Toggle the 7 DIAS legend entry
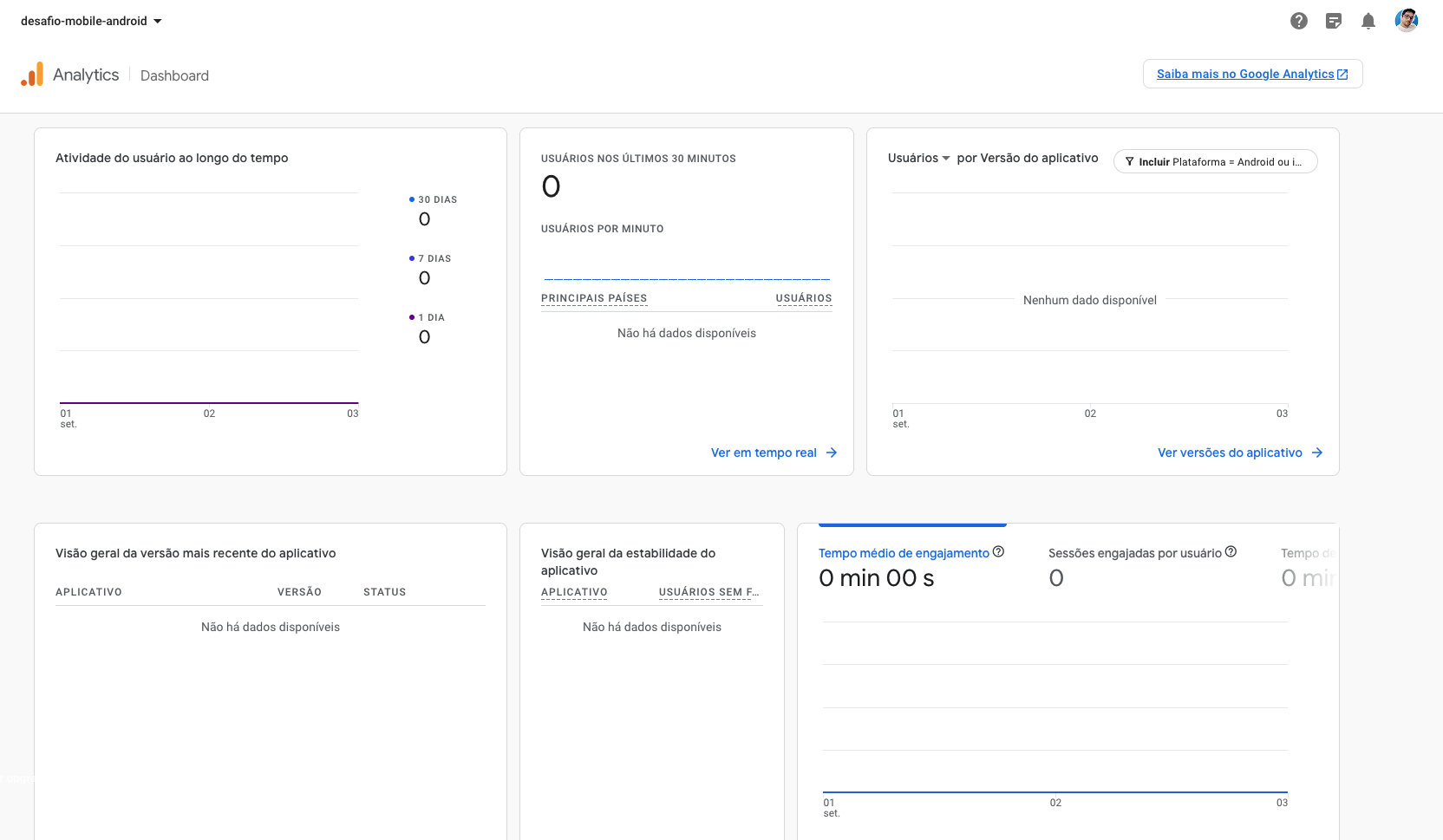Screen dimensions: 1443x840 point(434,257)
